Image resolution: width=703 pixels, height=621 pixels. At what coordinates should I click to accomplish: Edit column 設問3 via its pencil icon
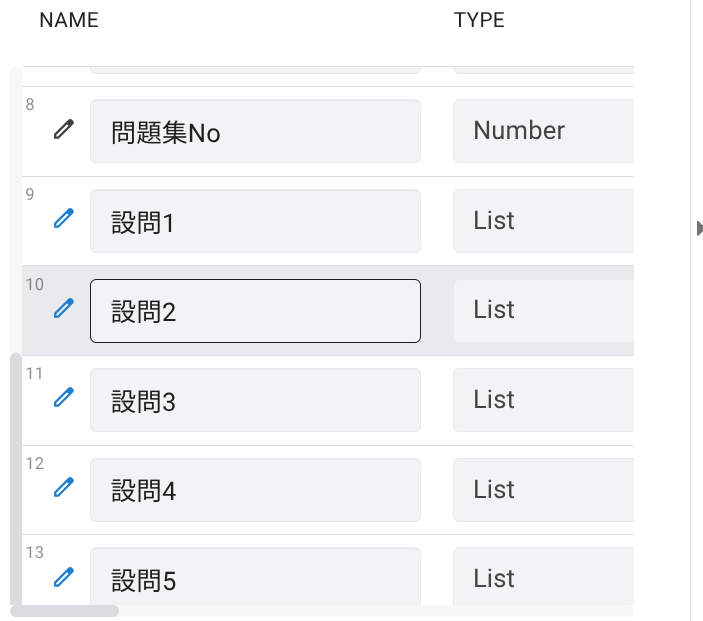[64, 398]
